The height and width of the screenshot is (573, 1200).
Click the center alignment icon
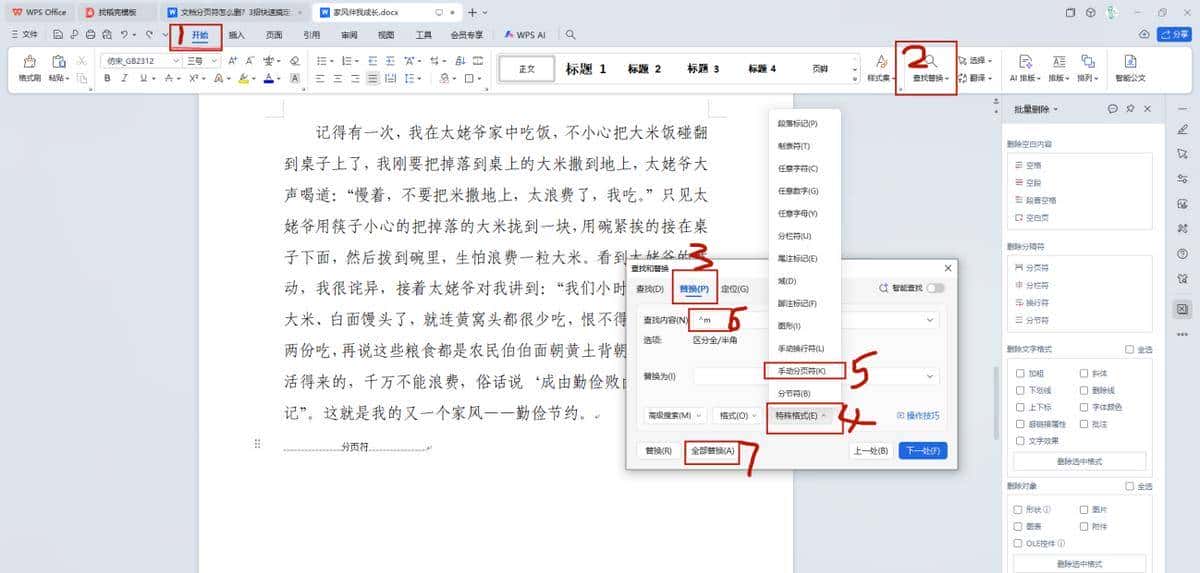tap(338, 78)
